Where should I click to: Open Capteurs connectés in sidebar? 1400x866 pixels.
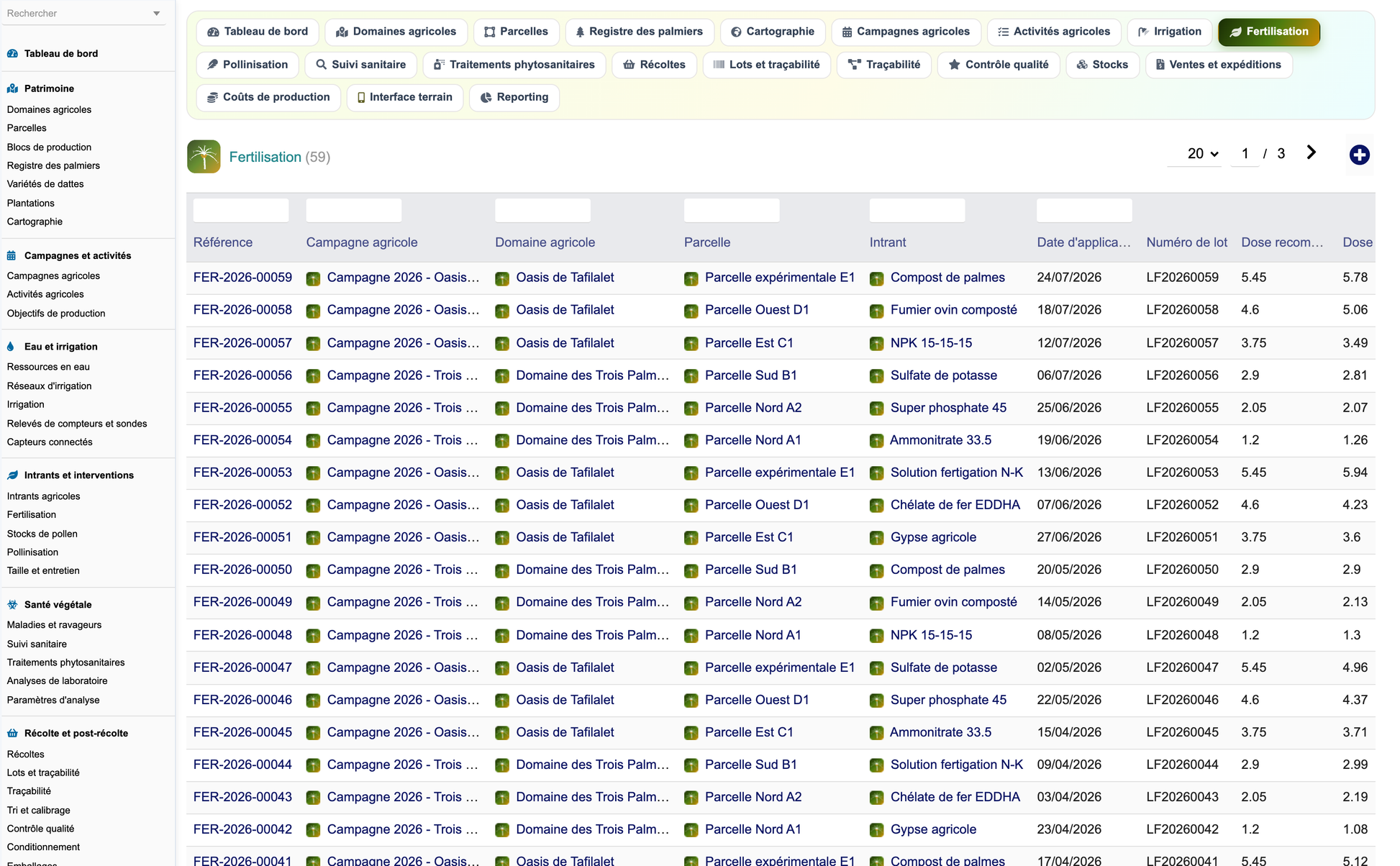click(50, 442)
